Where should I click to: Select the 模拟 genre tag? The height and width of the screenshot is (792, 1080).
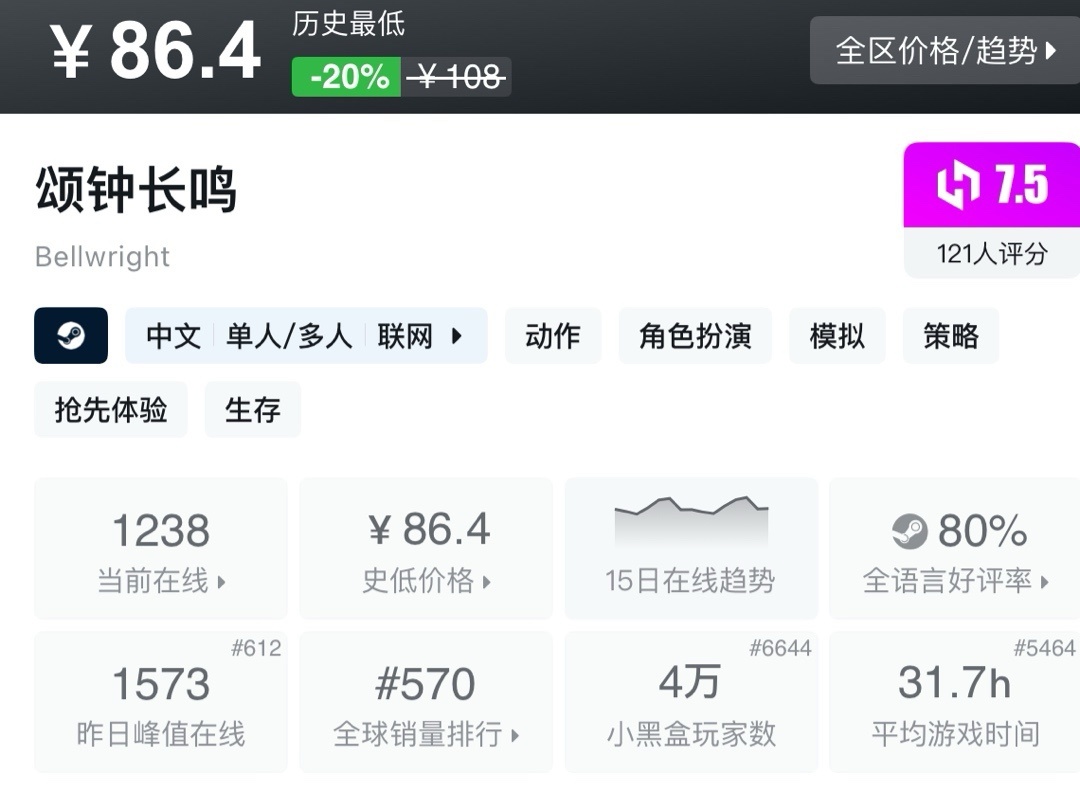(837, 336)
